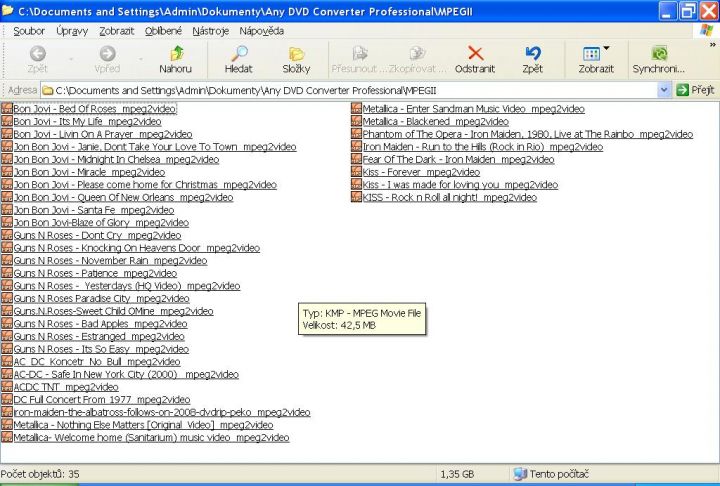The image size is (720, 486).
Task: Select KISS - Rock n Roll all night! file
Action: (450, 197)
